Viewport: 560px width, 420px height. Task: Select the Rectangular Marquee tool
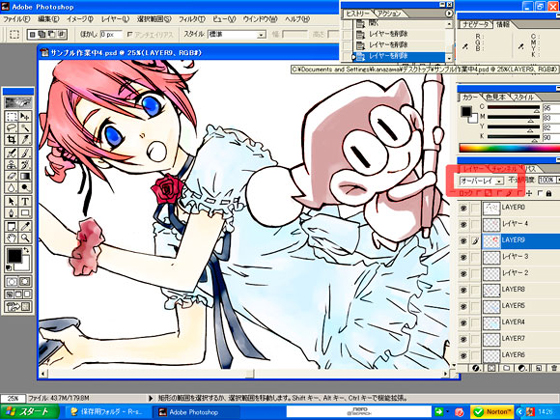click(x=11, y=116)
